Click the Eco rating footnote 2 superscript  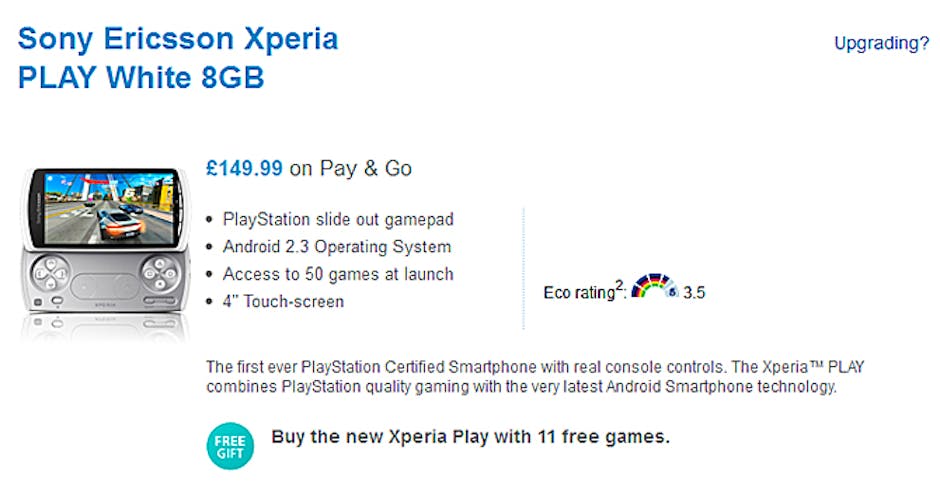(x=620, y=284)
